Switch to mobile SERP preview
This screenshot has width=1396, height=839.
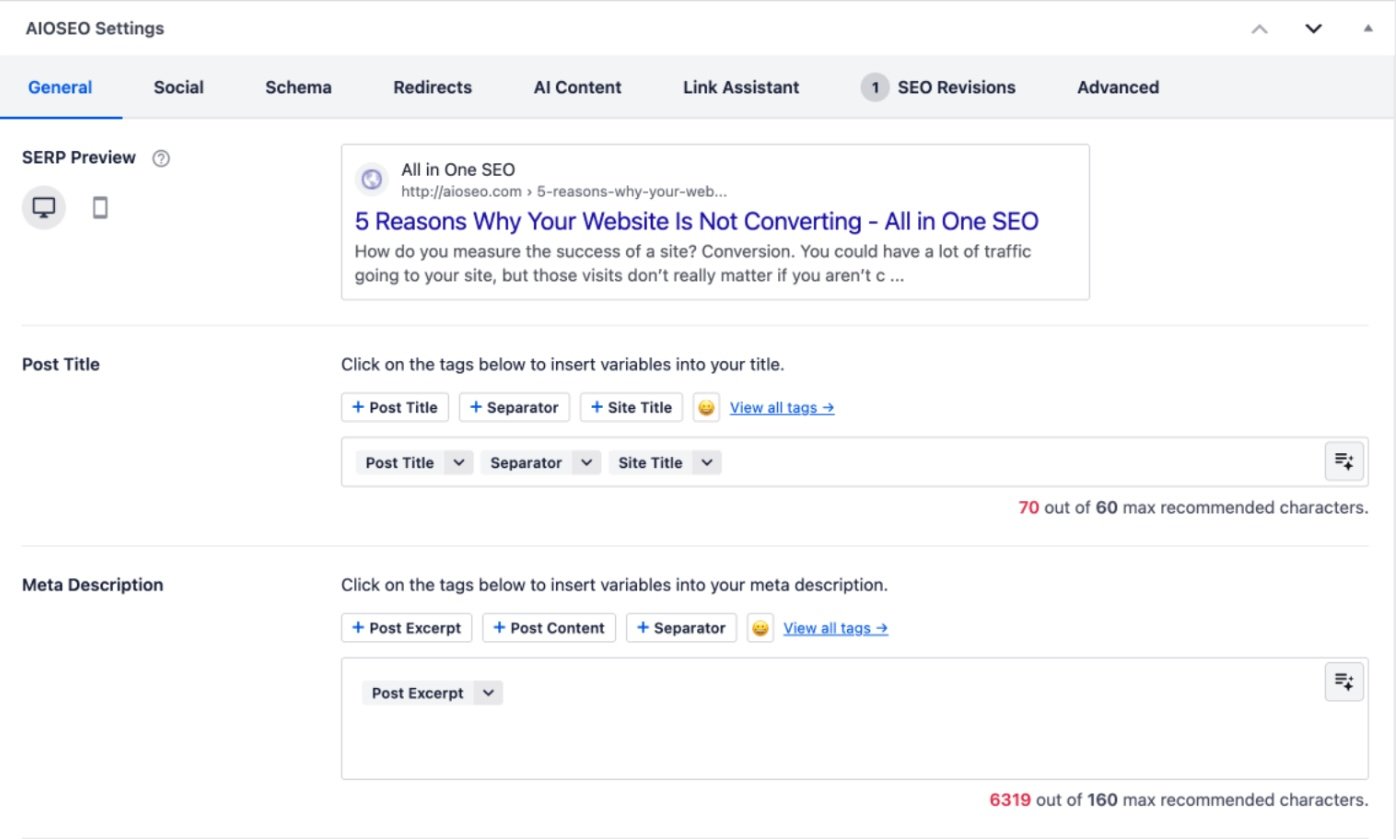tap(100, 208)
